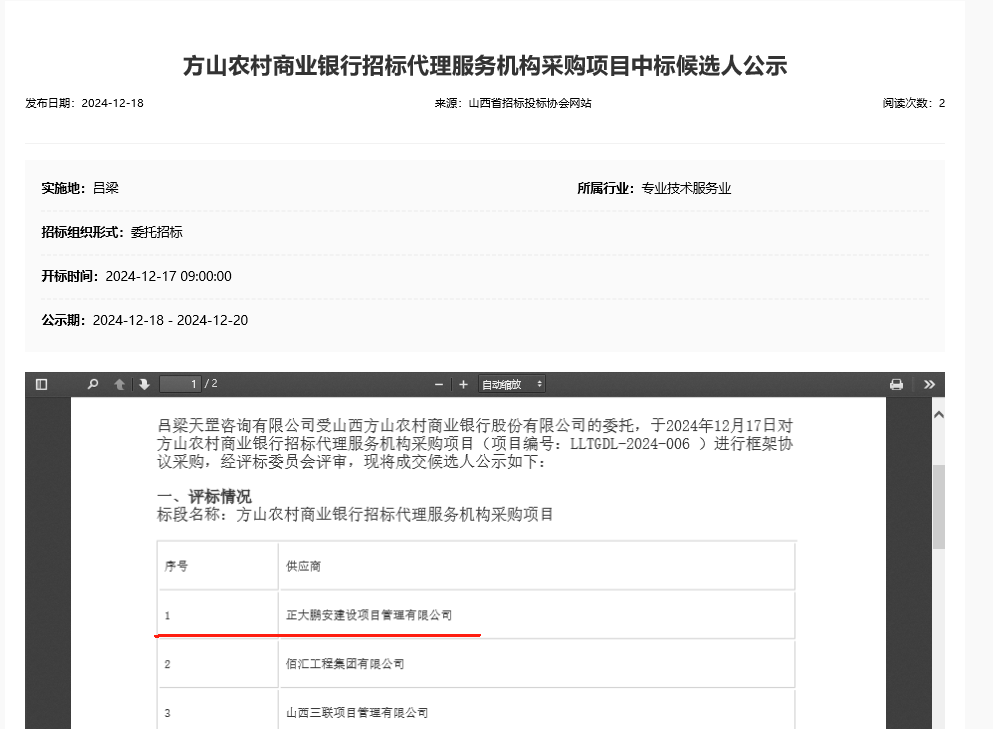Click the page number input field
993x729 pixels.
[x=180, y=384]
